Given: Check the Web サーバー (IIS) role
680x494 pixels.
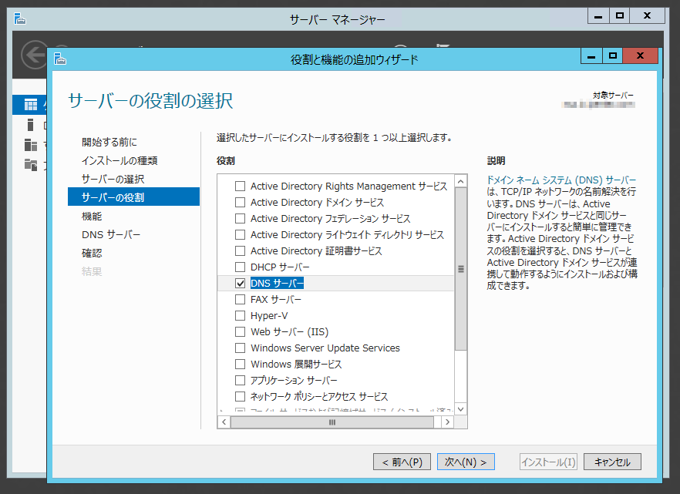Looking at the screenshot, I should (x=240, y=332).
